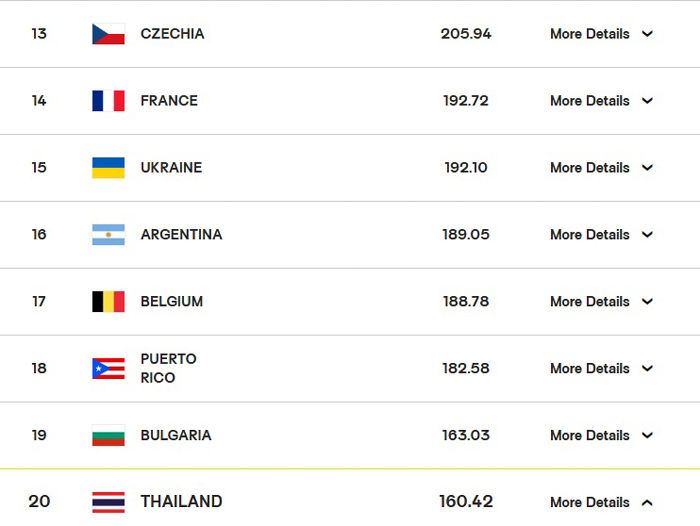This screenshot has height=526, width=700.
Task: Click the Thailand flag icon
Action: pos(108,502)
